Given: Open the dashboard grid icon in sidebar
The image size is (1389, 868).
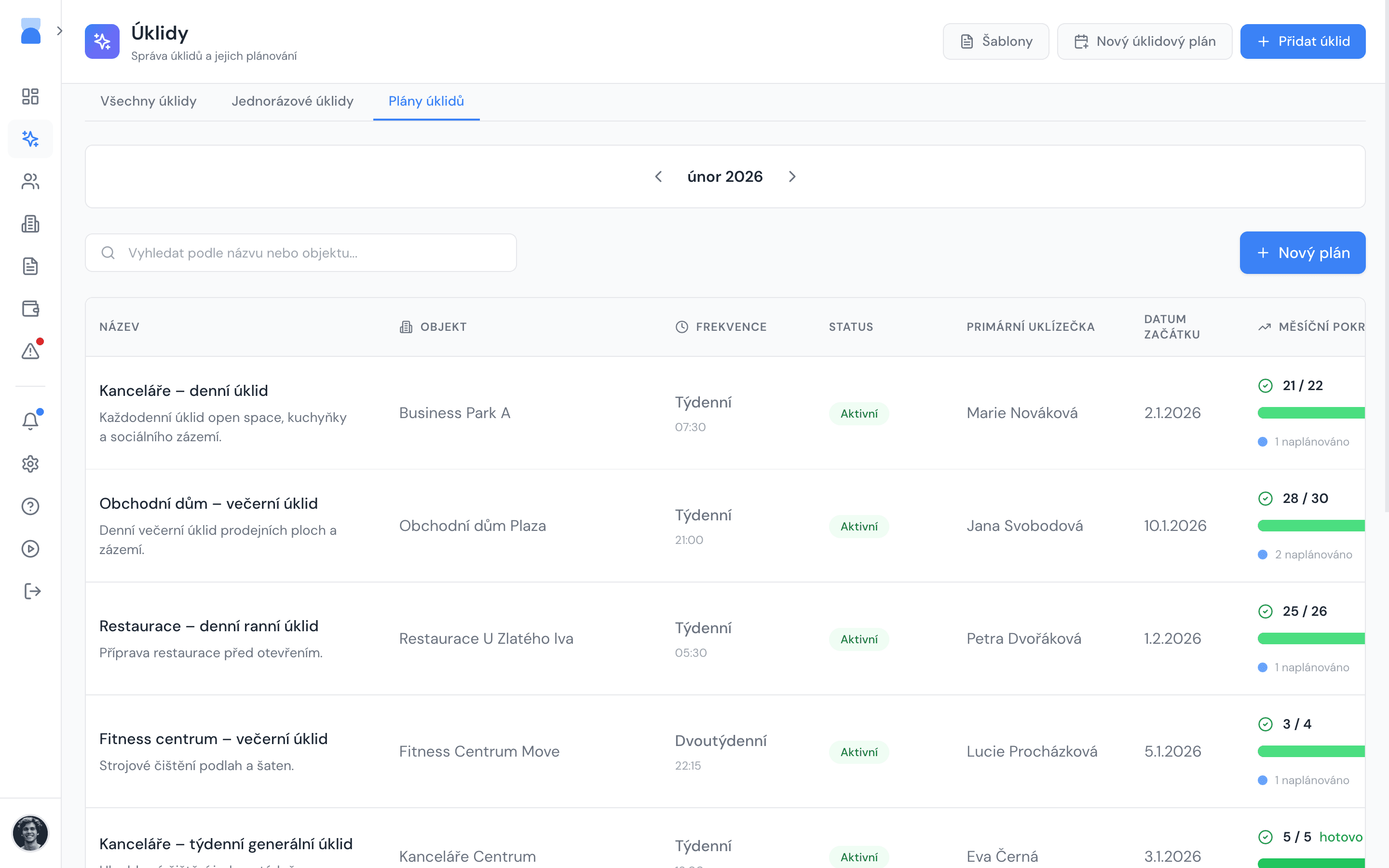Looking at the screenshot, I should point(30,96).
